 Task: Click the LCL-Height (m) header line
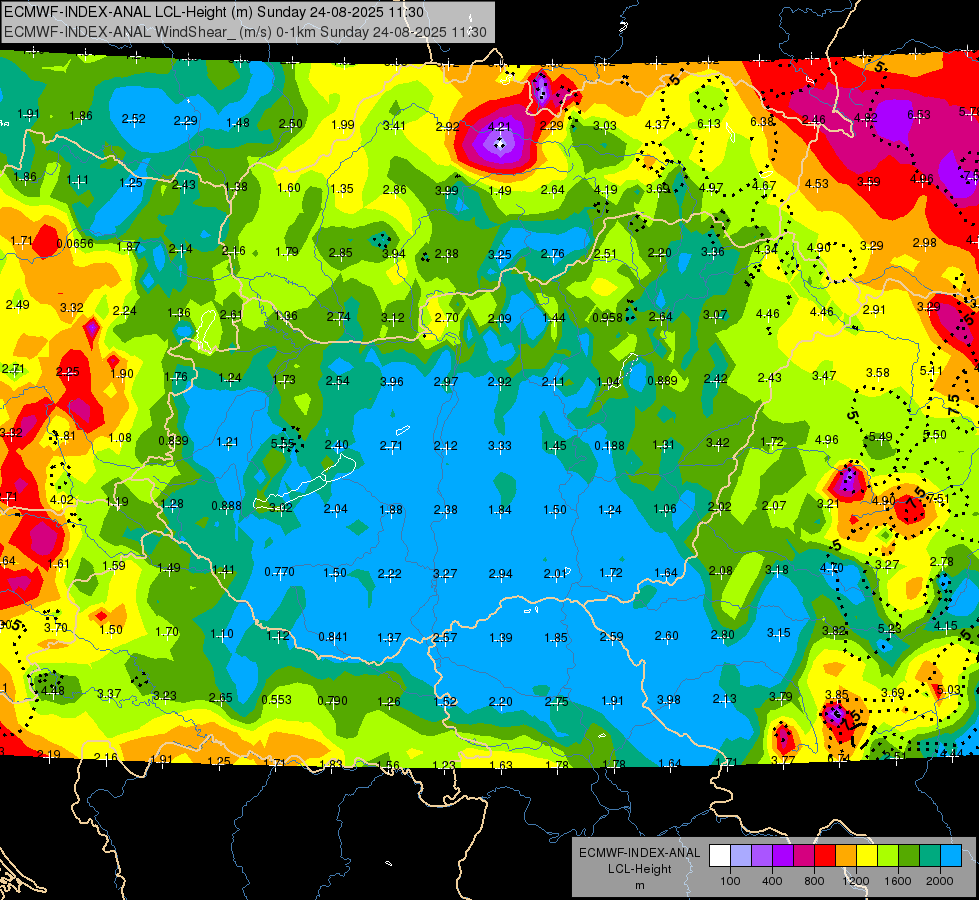point(214,12)
